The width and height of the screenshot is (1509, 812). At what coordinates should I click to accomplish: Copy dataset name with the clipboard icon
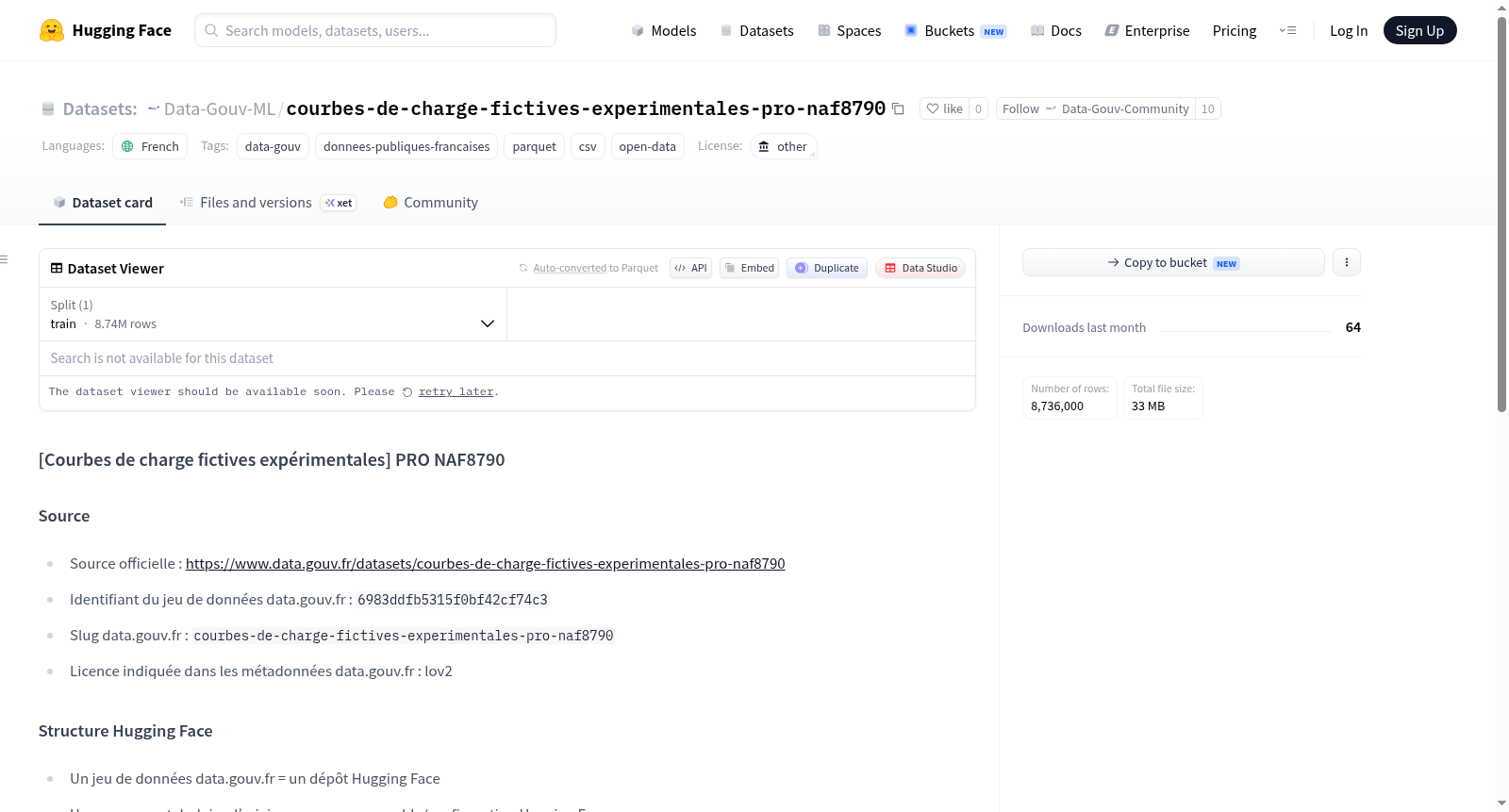coord(898,108)
